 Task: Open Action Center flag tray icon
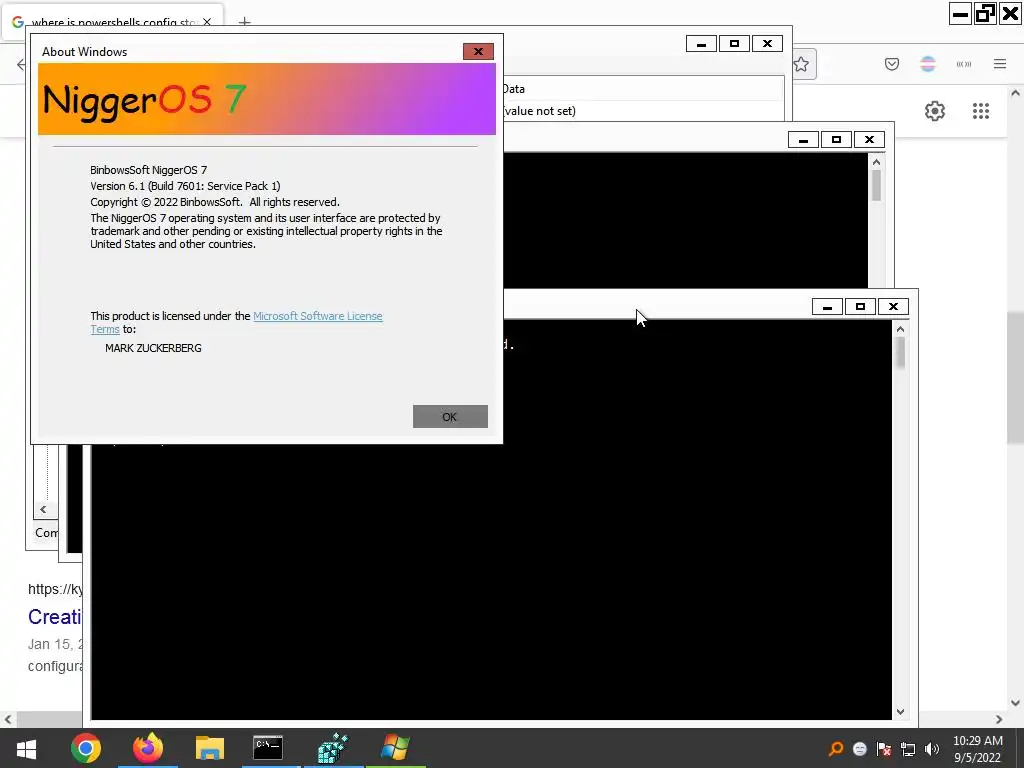click(x=884, y=749)
